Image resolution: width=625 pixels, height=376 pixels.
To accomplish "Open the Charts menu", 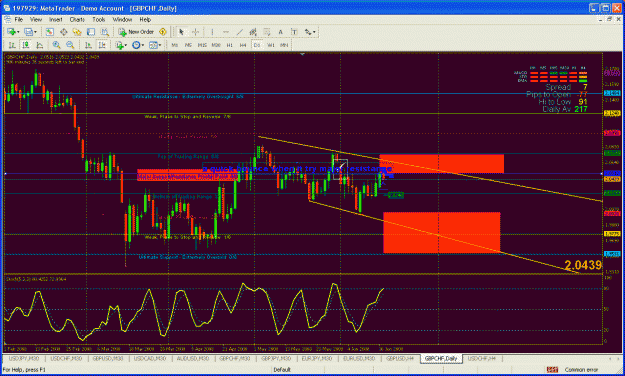I will click(77, 19).
